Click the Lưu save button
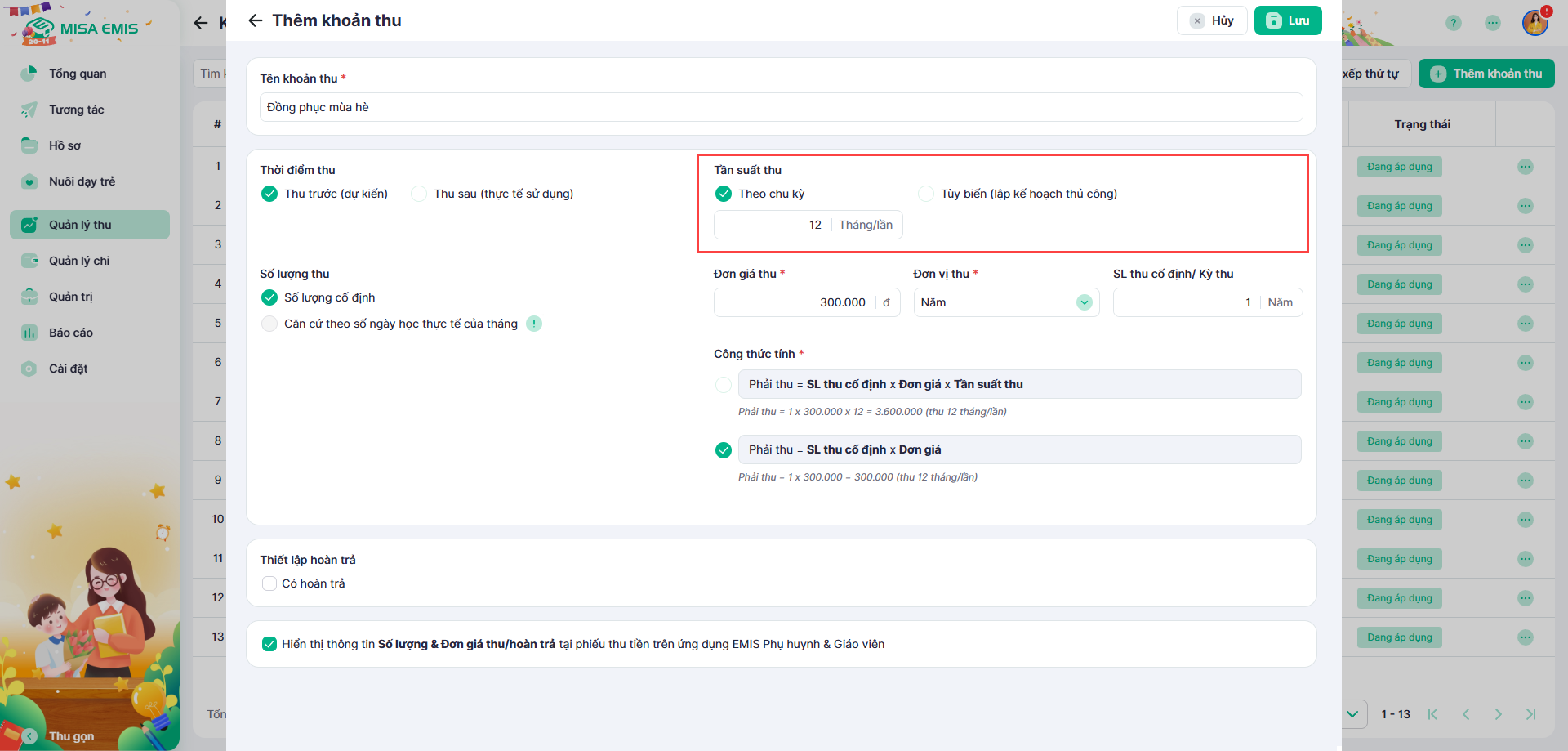The image size is (1568, 751). [1288, 20]
